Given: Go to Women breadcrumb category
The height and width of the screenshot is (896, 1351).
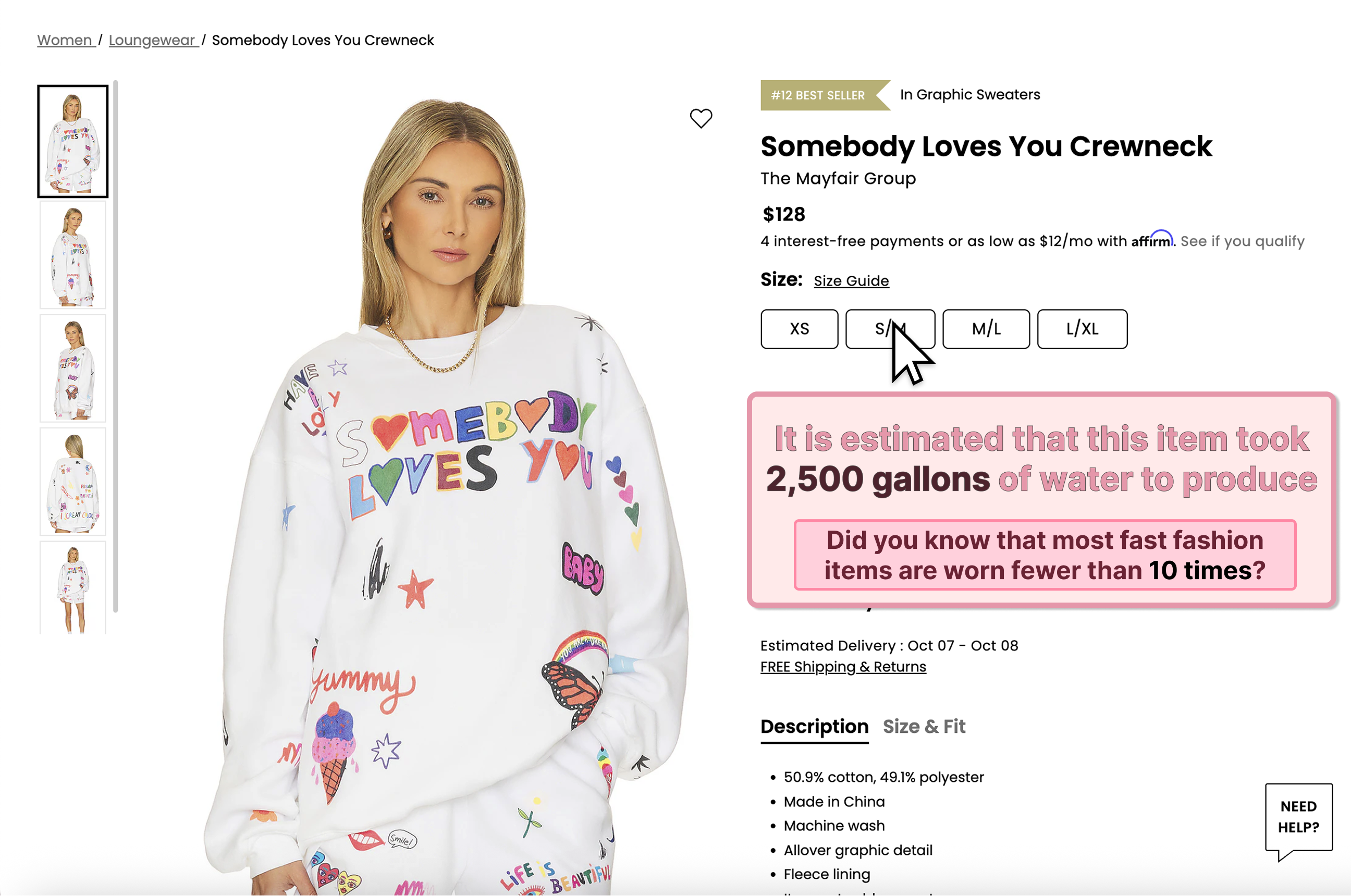Looking at the screenshot, I should (65, 40).
